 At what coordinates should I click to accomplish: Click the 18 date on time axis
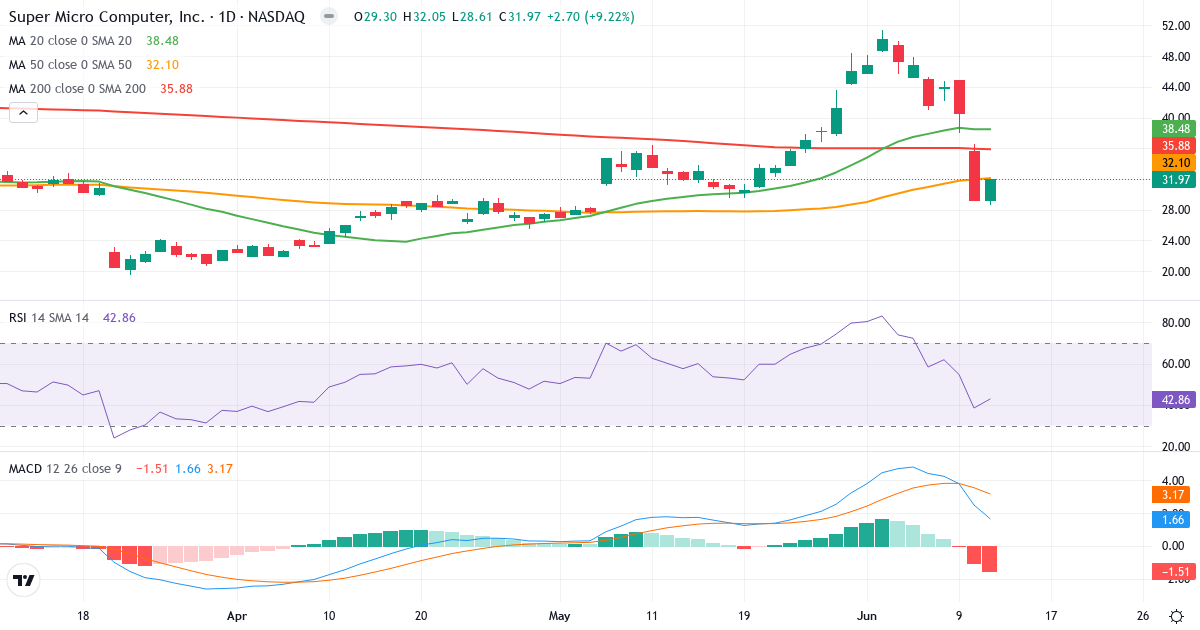coord(84,617)
